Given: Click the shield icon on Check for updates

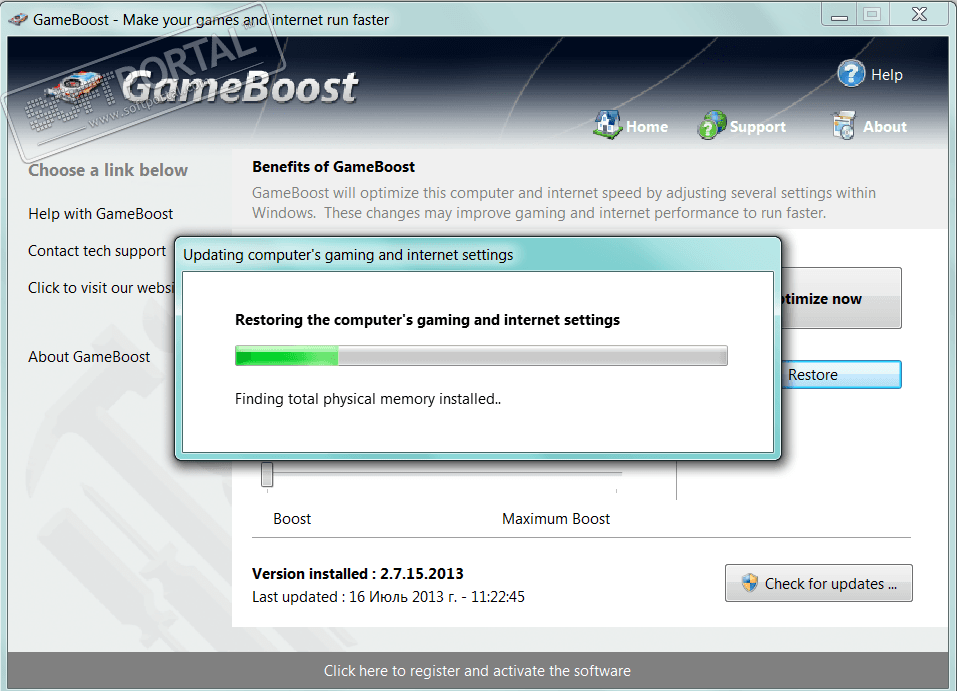Looking at the screenshot, I should [x=749, y=583].
